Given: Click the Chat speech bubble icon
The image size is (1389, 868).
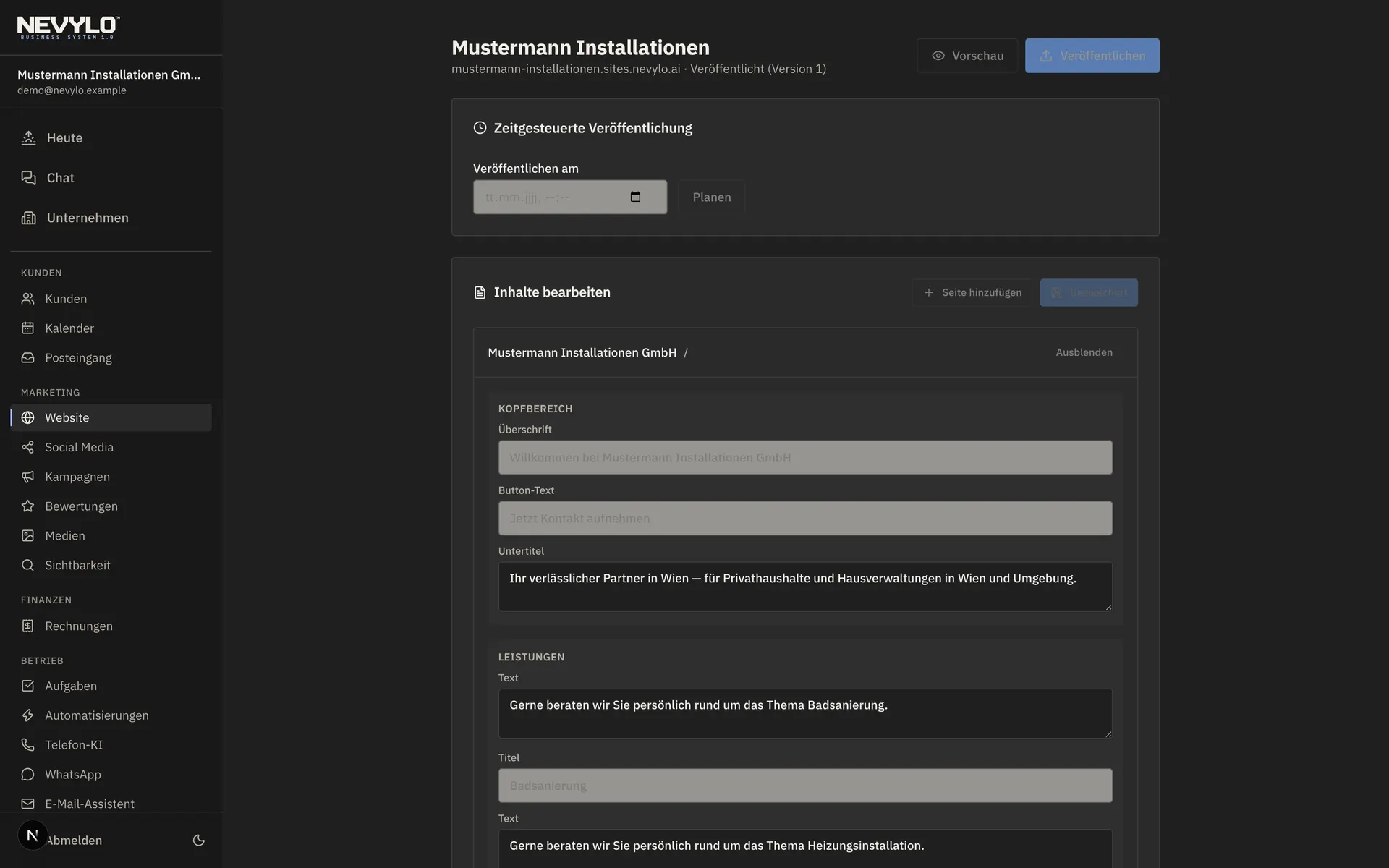Looking at the screenshot, I should [x=28, y=178].
